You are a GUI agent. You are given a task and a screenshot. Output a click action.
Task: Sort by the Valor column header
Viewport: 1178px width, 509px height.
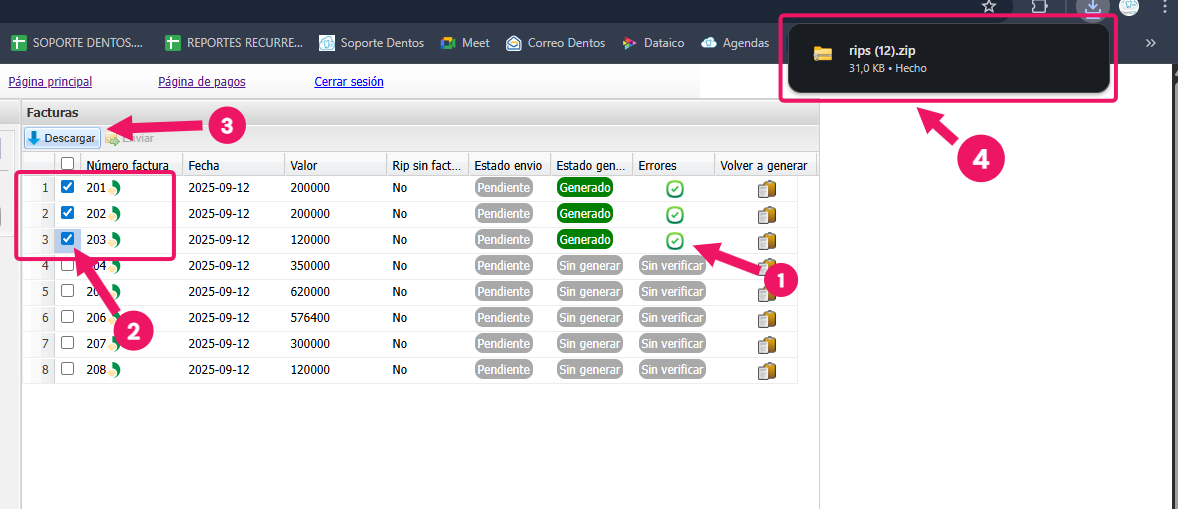pos(303,165)
